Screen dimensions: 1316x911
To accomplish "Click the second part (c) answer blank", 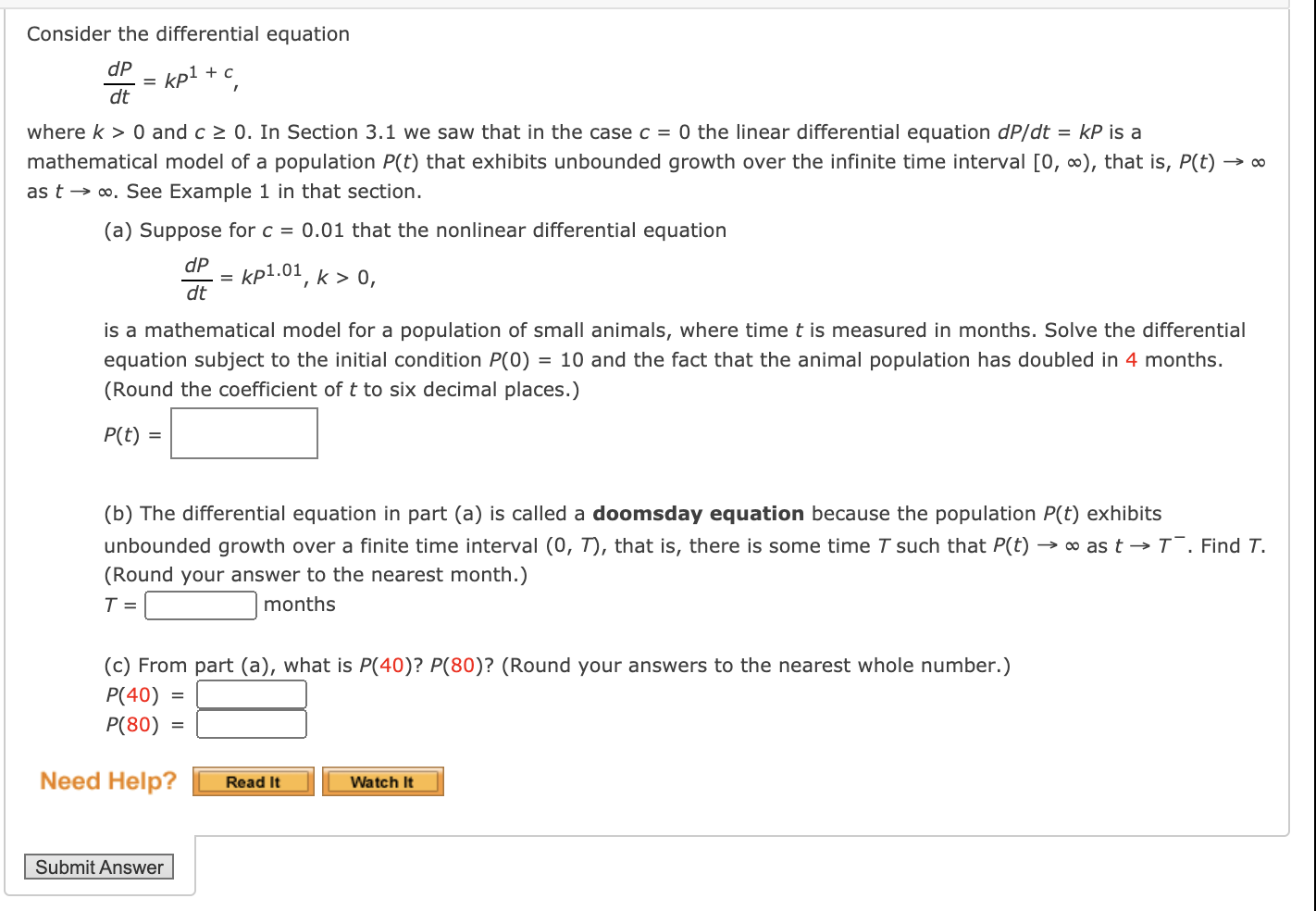I will coord(251,724).
